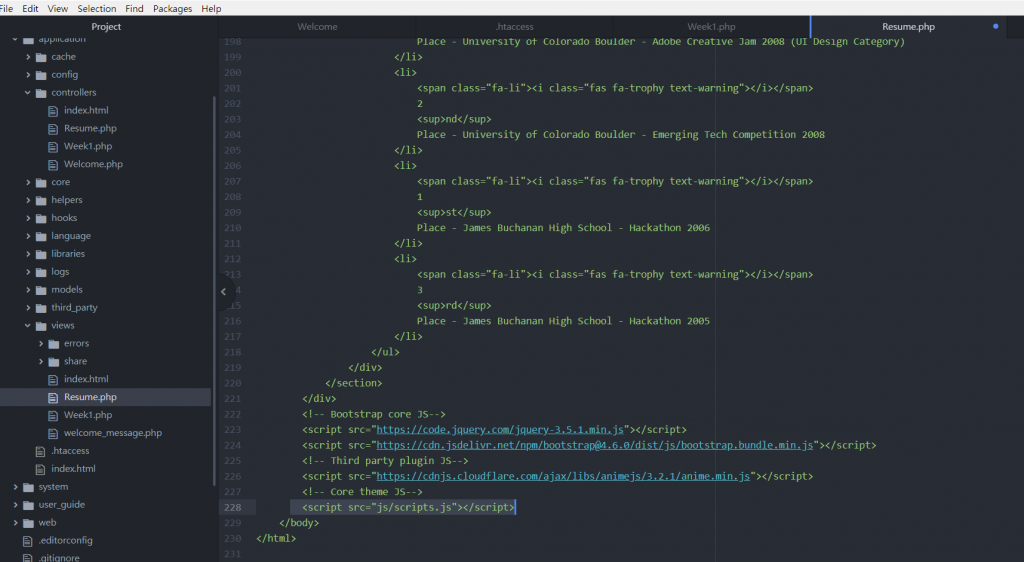
Task: Expand the third_party folder chevron
Action: coord(28,307)
